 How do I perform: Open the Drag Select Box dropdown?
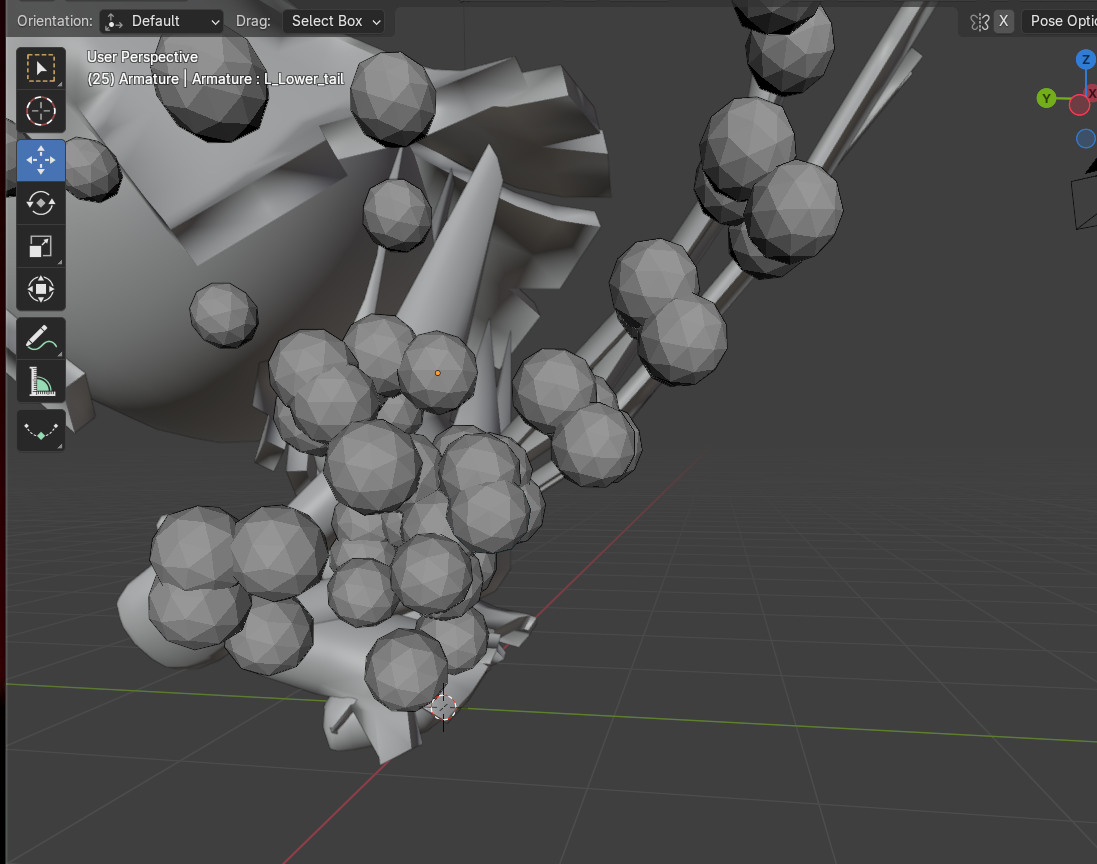(334, 22)
